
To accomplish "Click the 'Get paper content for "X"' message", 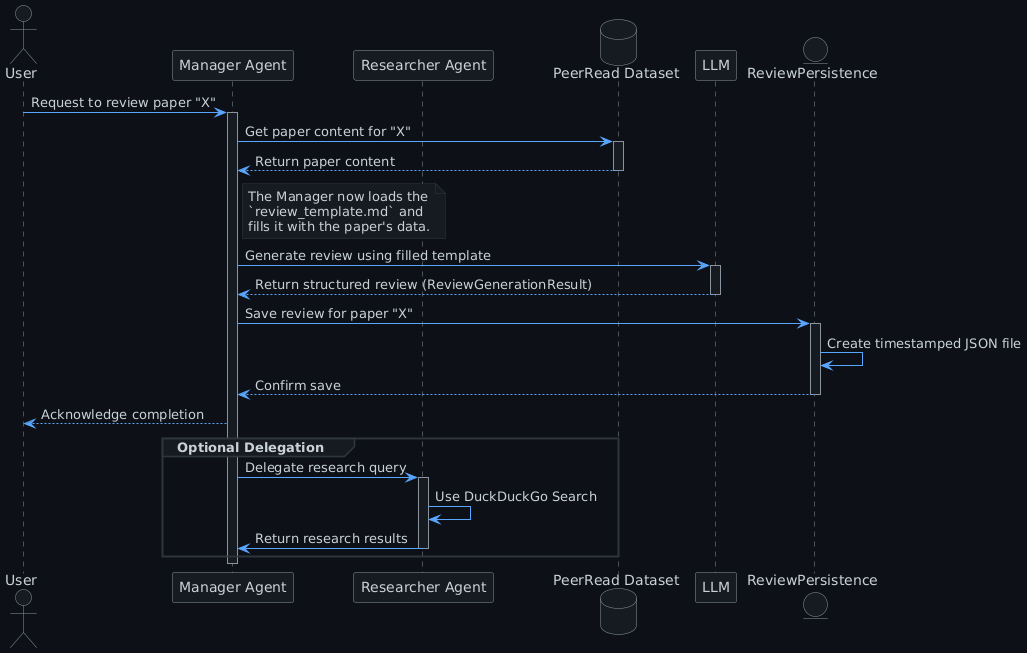I will tap(327, 132).
